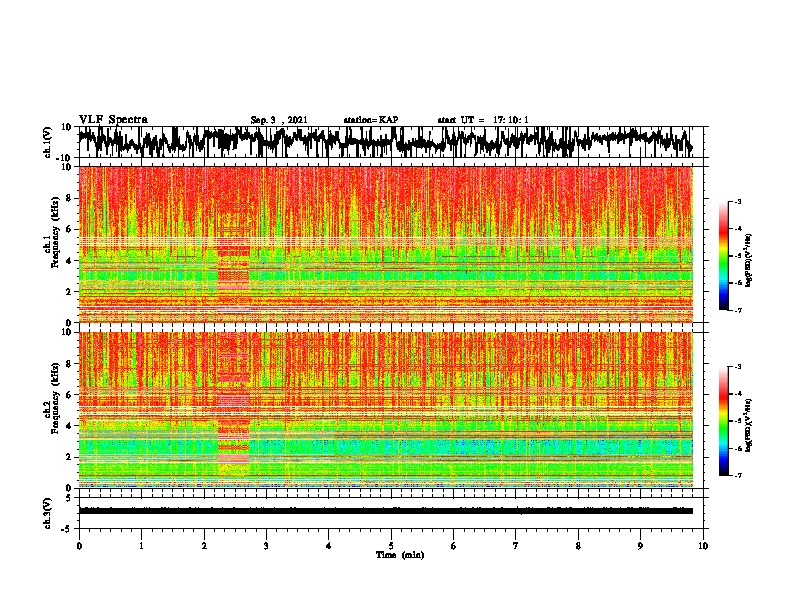Viewport: 792px width, 612px height.
Task: Click the "6" tick on the time axis
Action: click(454, 546)
